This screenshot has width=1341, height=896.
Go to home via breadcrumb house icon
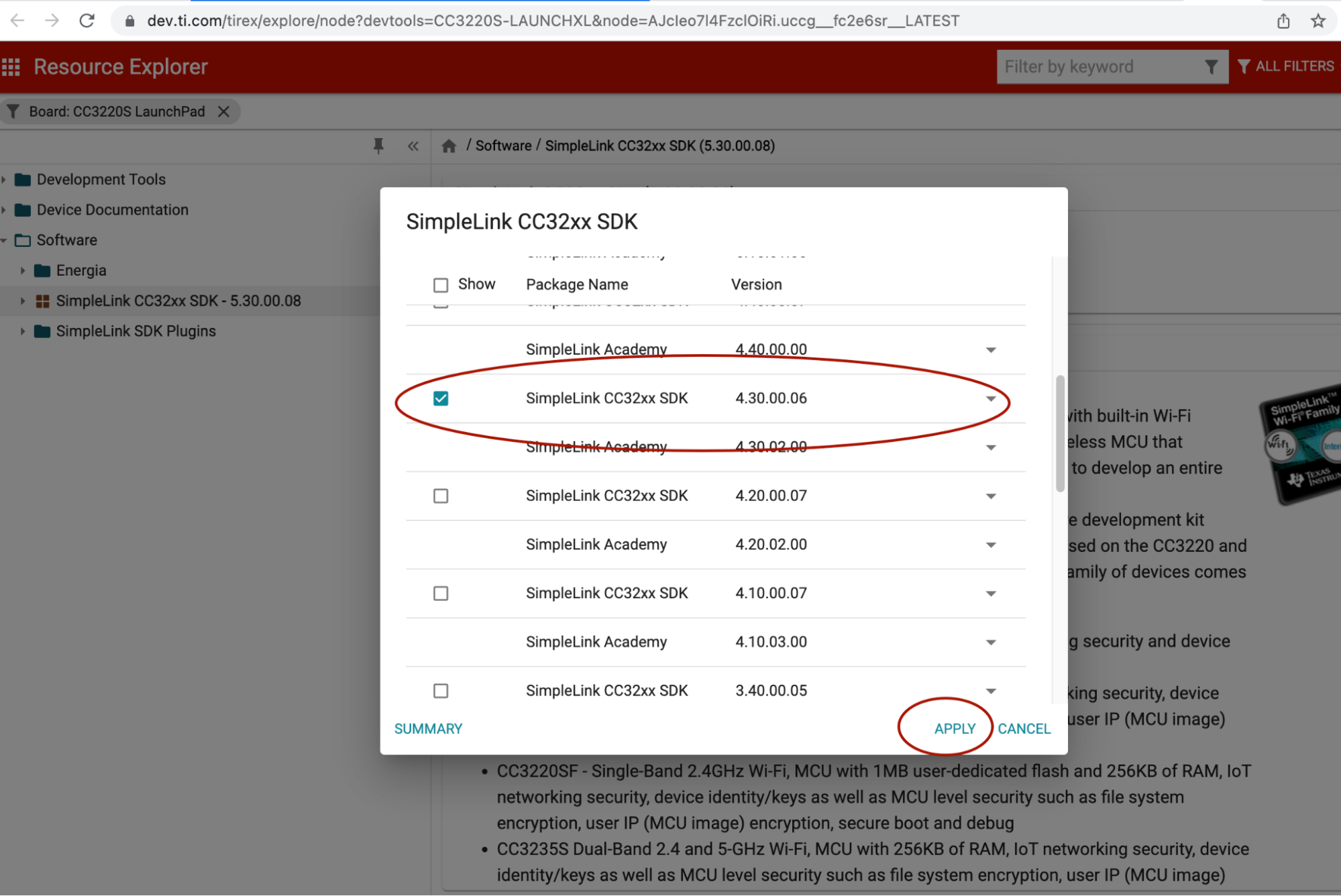coord(449,146)
